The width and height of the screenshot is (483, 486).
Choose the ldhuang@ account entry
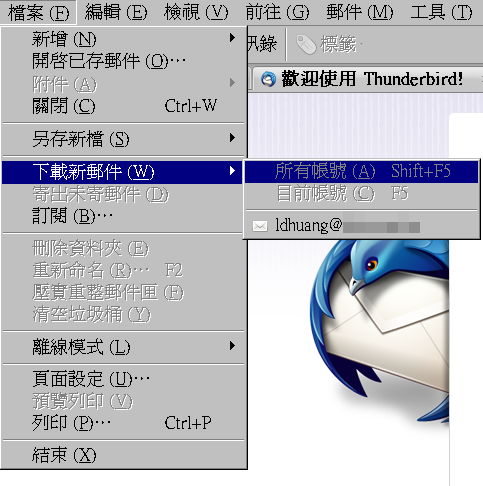pyautogui.click(x=361, y=226)
